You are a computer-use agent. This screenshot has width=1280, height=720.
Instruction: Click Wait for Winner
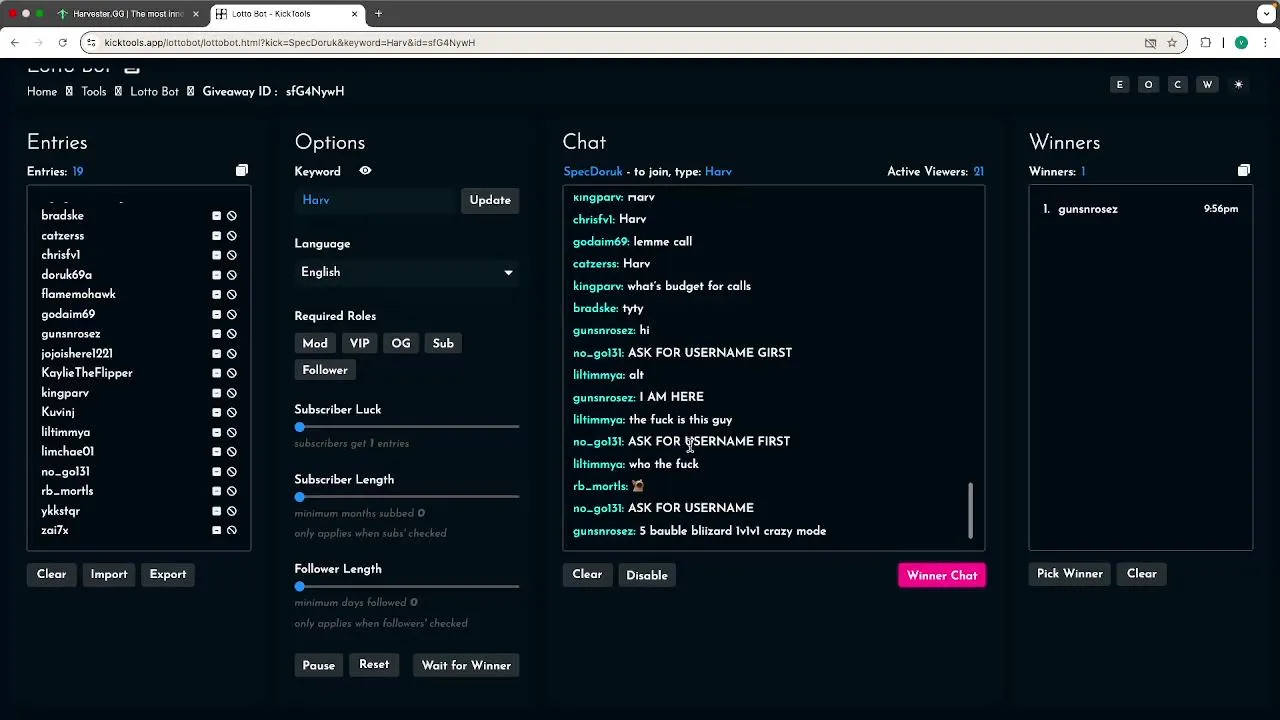coord(466,665)
